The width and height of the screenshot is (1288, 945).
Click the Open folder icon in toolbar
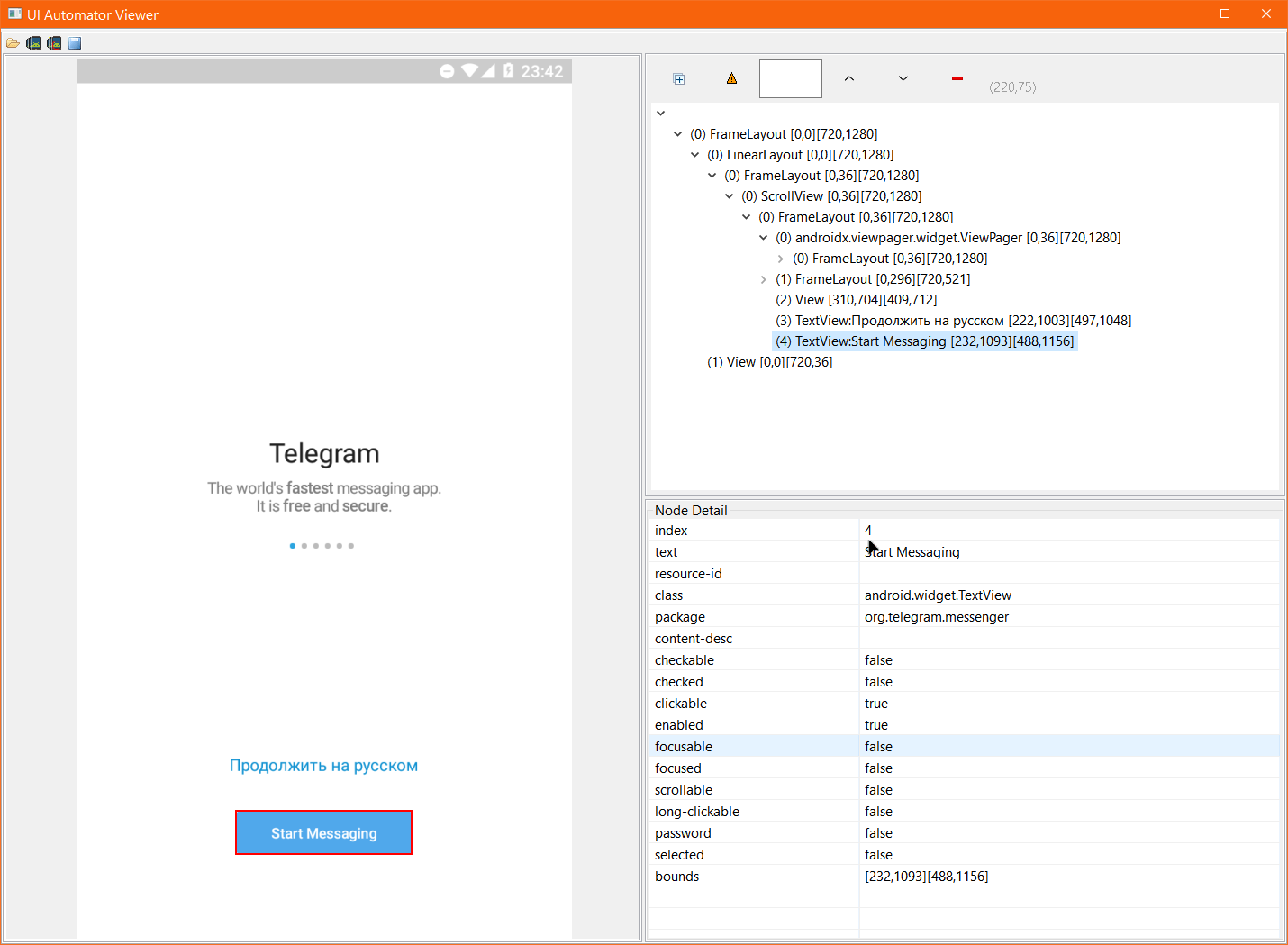pos(13,43)
